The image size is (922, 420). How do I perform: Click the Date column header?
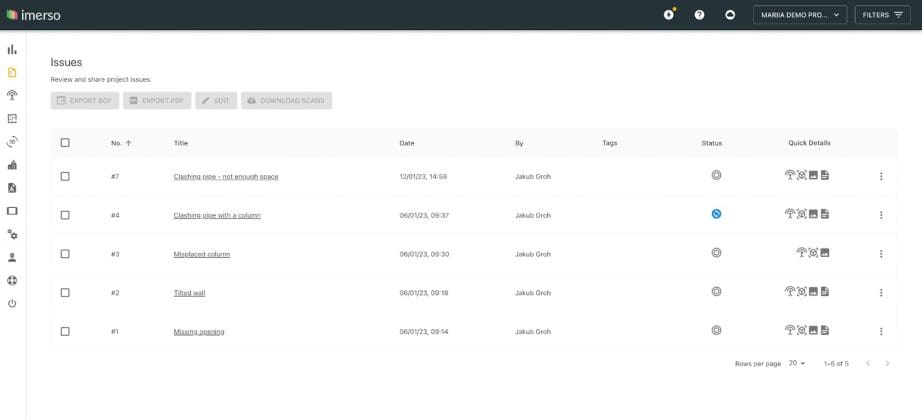point(407,143)
